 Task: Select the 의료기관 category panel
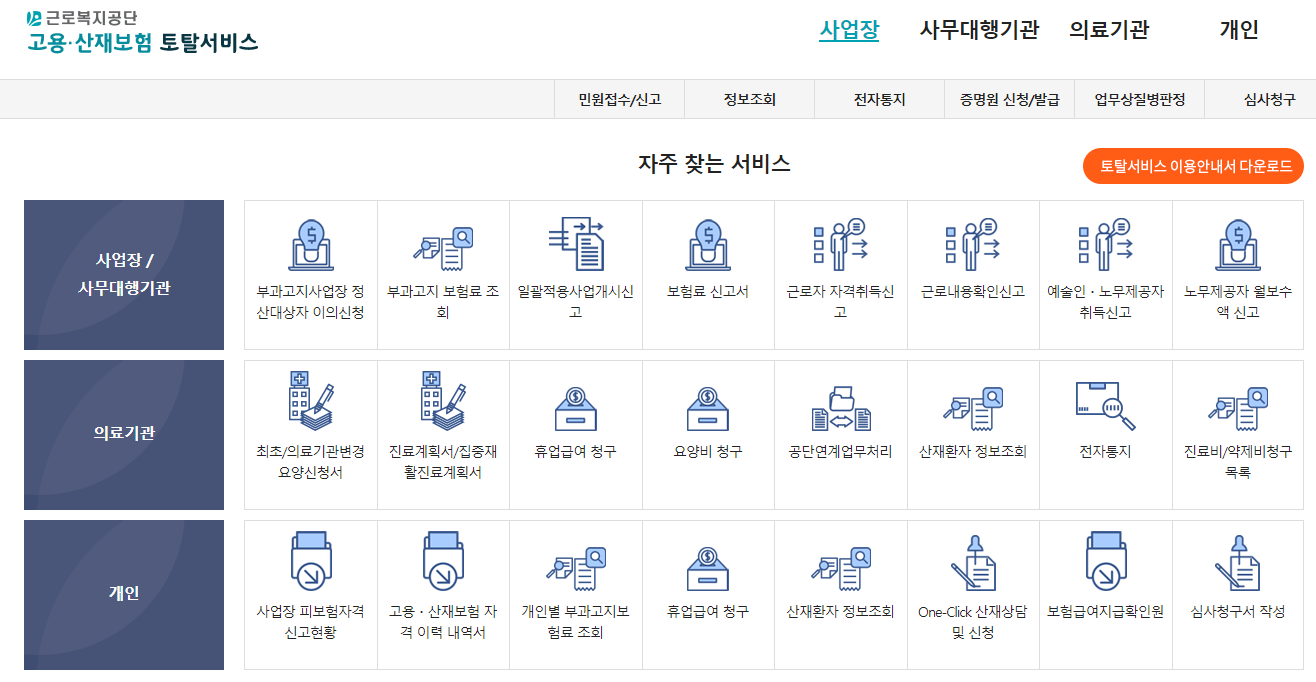click(124, 435)
